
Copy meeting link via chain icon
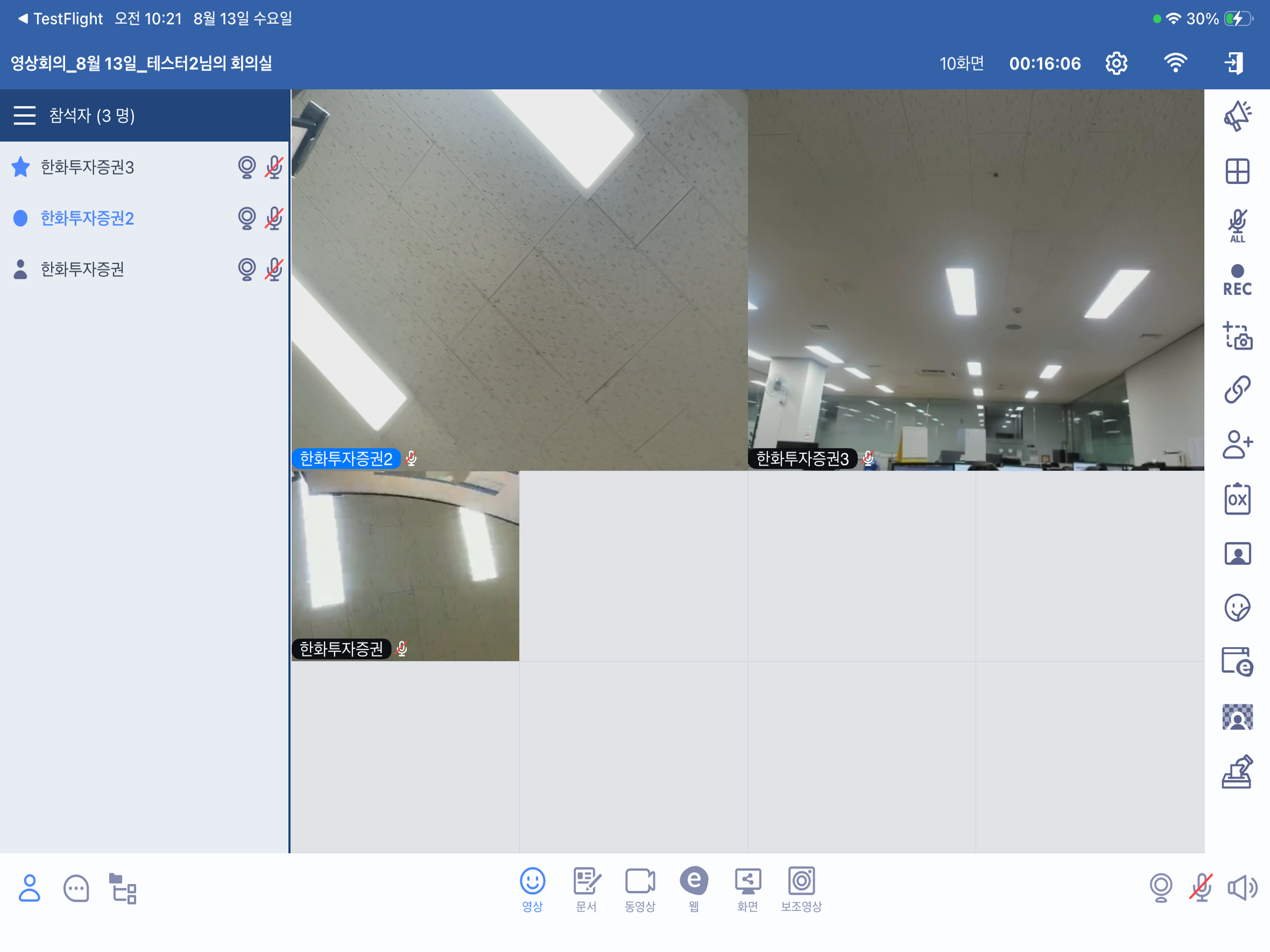[1237, 390]
